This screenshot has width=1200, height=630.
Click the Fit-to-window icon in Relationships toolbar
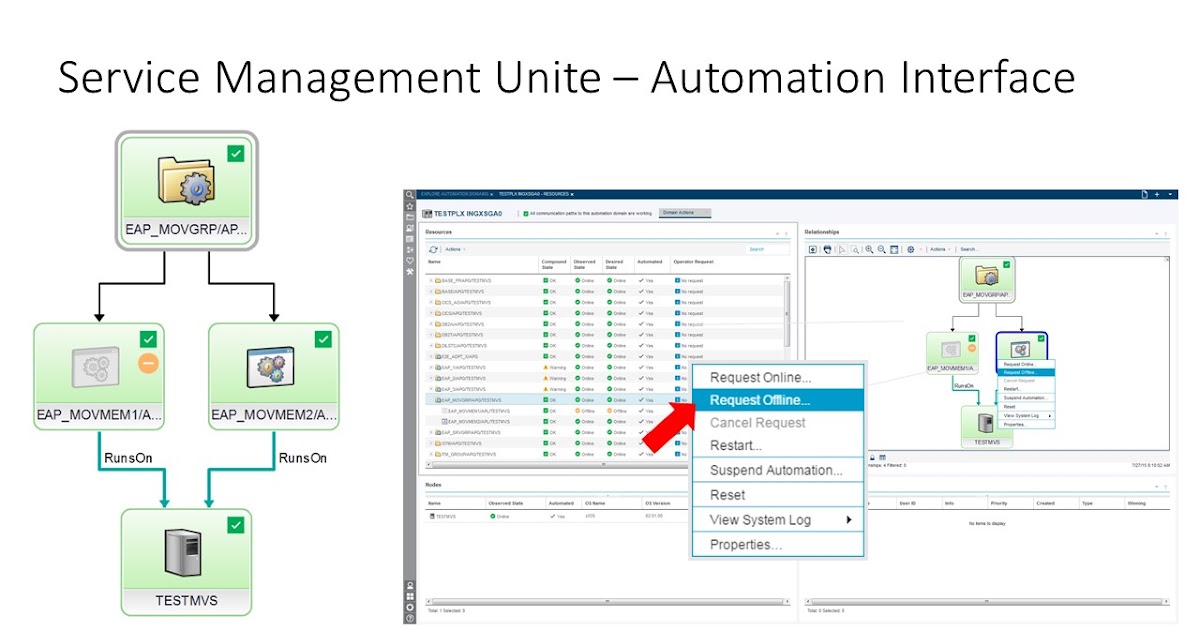click(894, 249)
